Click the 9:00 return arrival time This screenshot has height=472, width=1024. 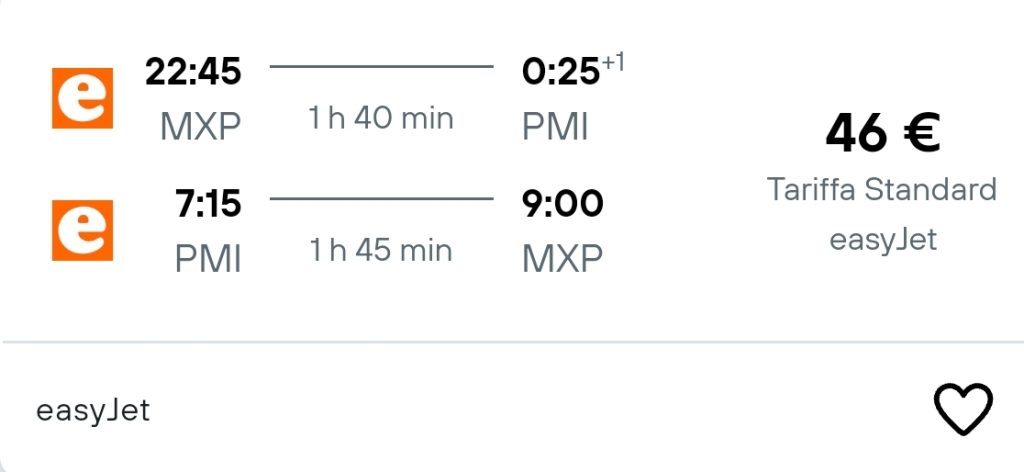click(562, 204)
